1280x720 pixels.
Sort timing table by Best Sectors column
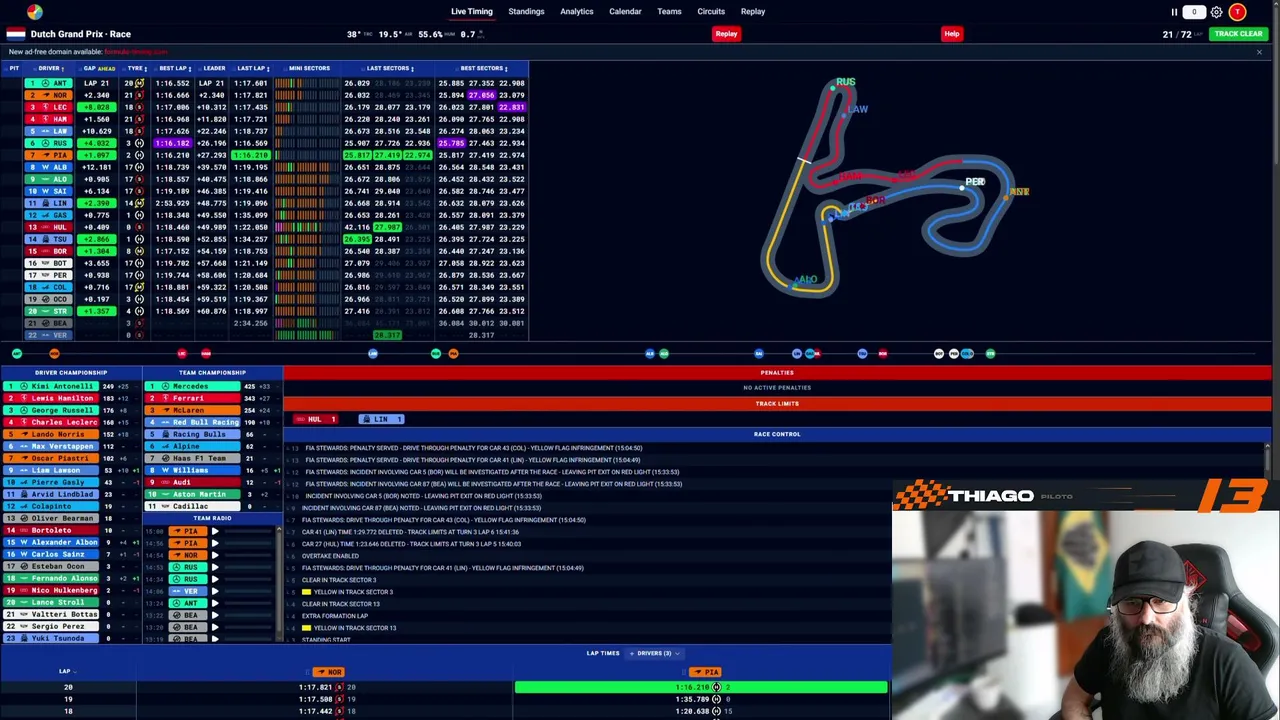coord(483,68)
